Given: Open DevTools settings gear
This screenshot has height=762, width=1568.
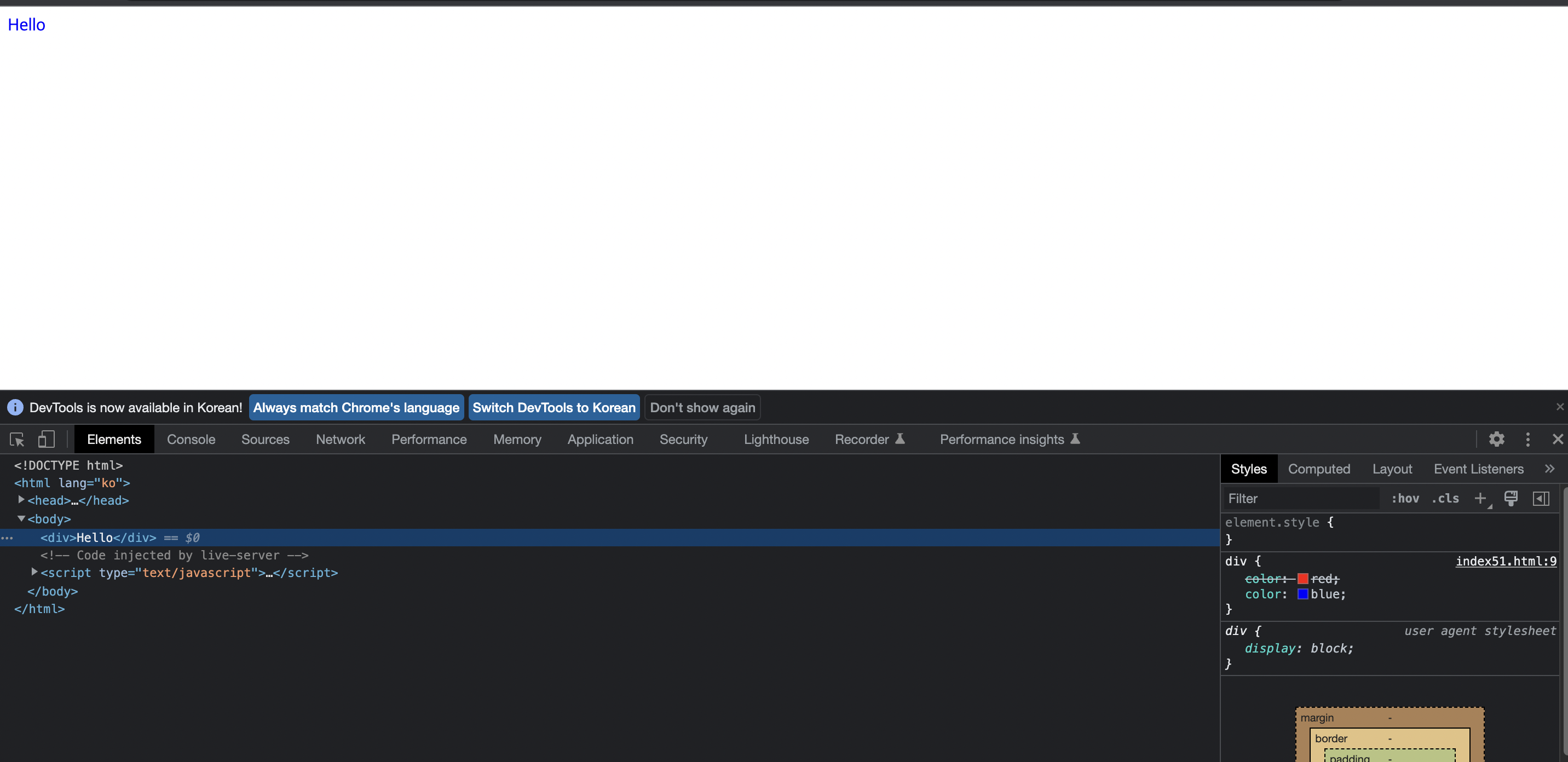Looking at the screenshot, I should click(1497, 439).
